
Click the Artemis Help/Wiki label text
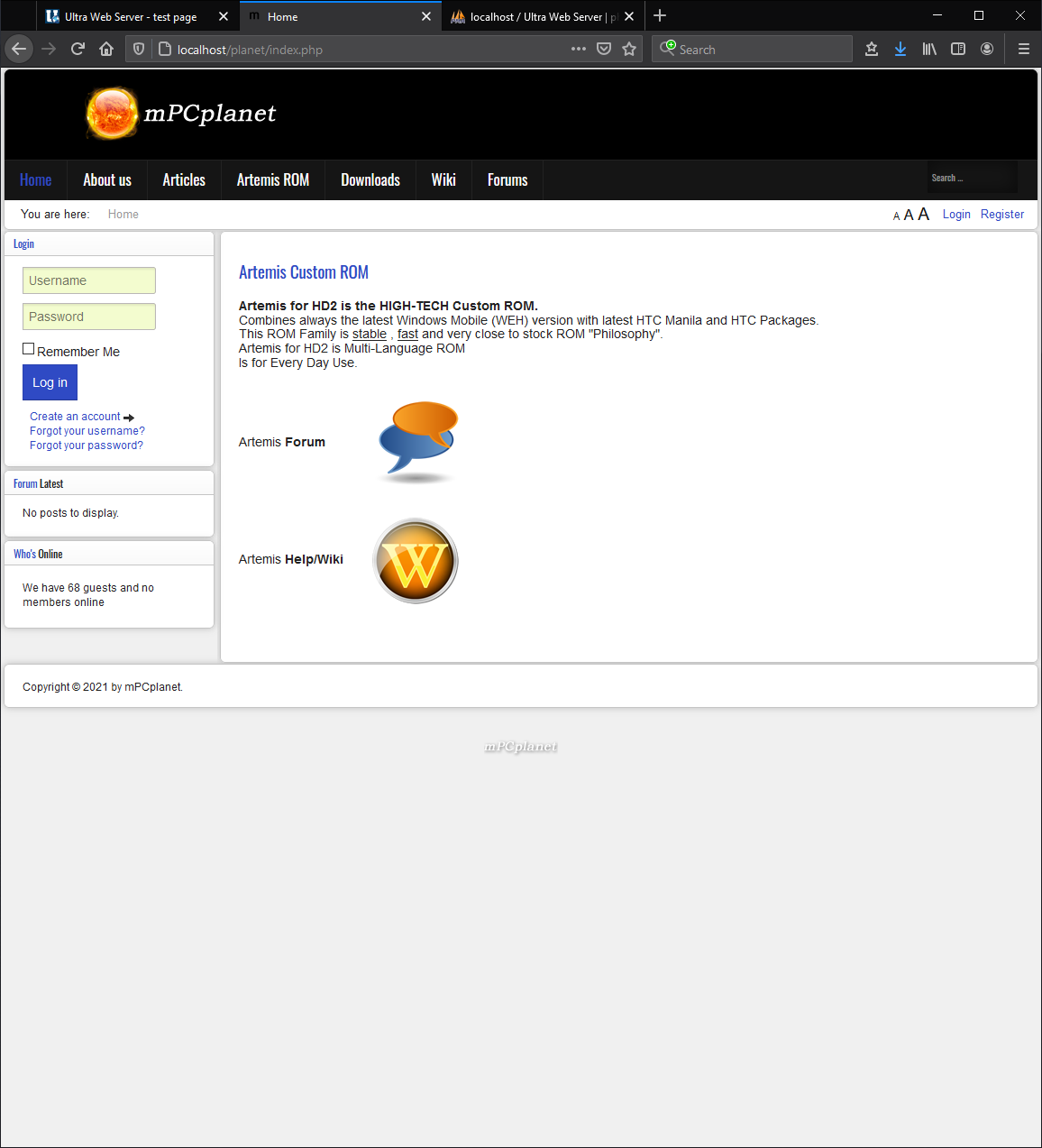(x=291, y=559)
